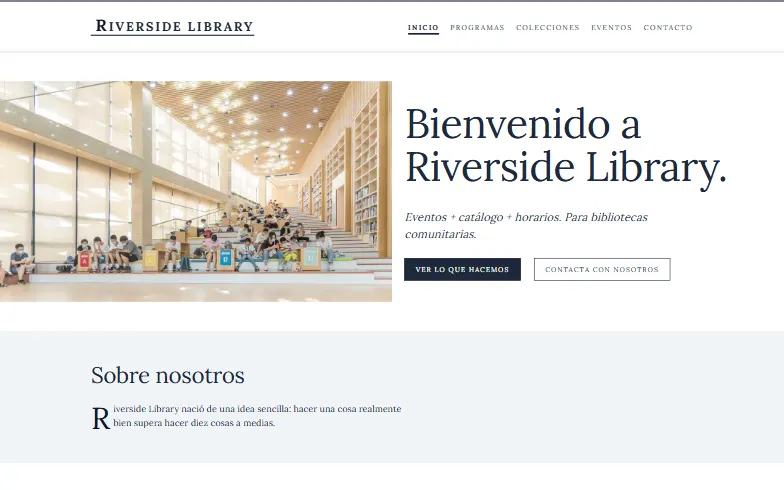The height and width of the screenshot is (490, 784).
Task: Open the Inicio nav item
Action: (x=423, y=28)
